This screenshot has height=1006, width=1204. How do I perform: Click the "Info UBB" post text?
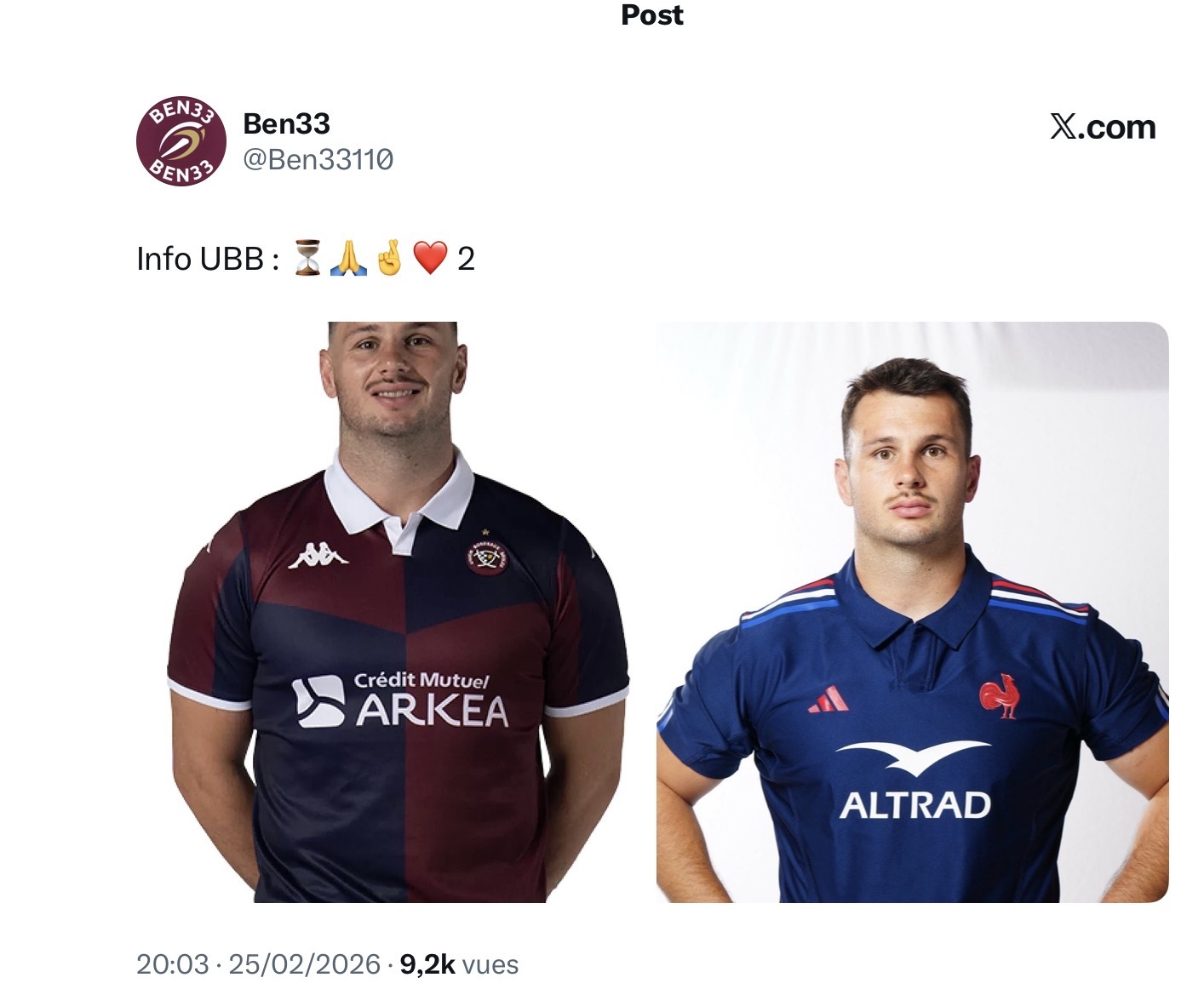[x=207, y=259]
